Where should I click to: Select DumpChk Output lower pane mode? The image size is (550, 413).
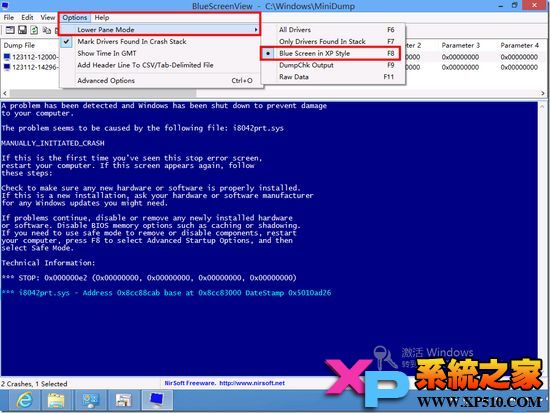(334, 65)
